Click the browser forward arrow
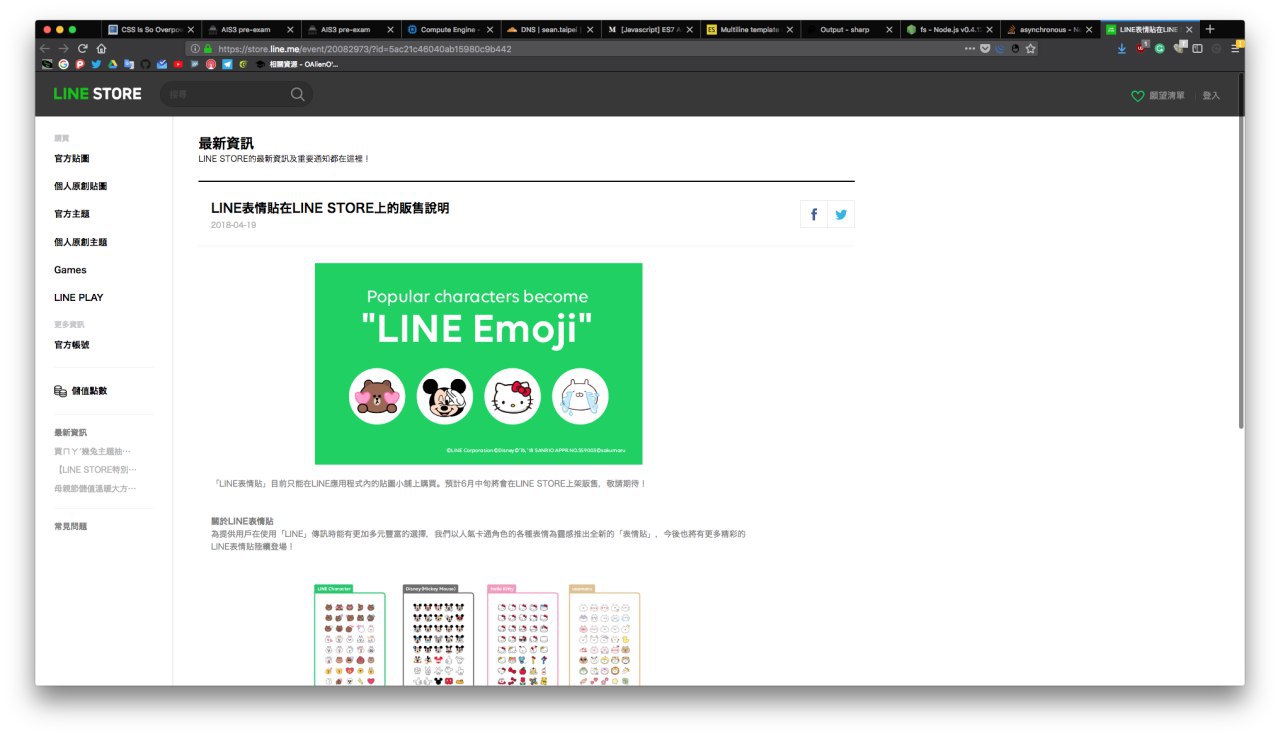 click(x=62, y=48)
